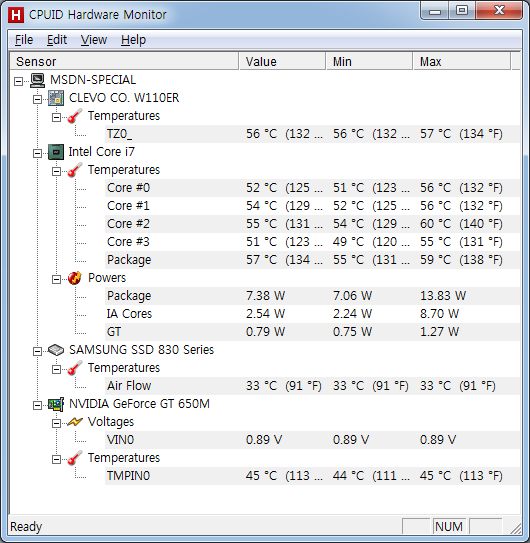Click the Min column header
The width and height of the screenshot is (530, 543).
[370, 62]
